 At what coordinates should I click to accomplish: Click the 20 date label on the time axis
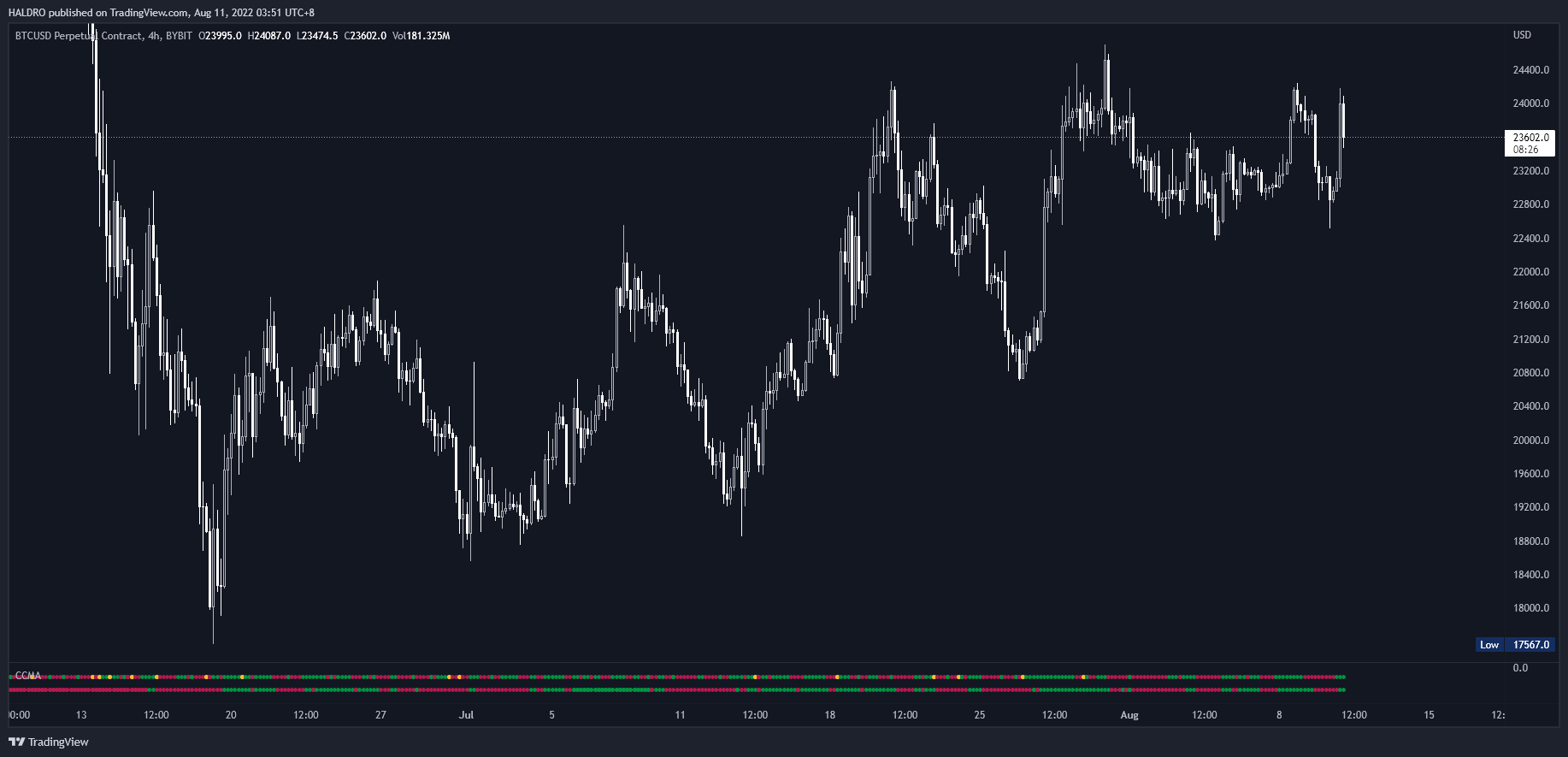[x=231, y=715]
